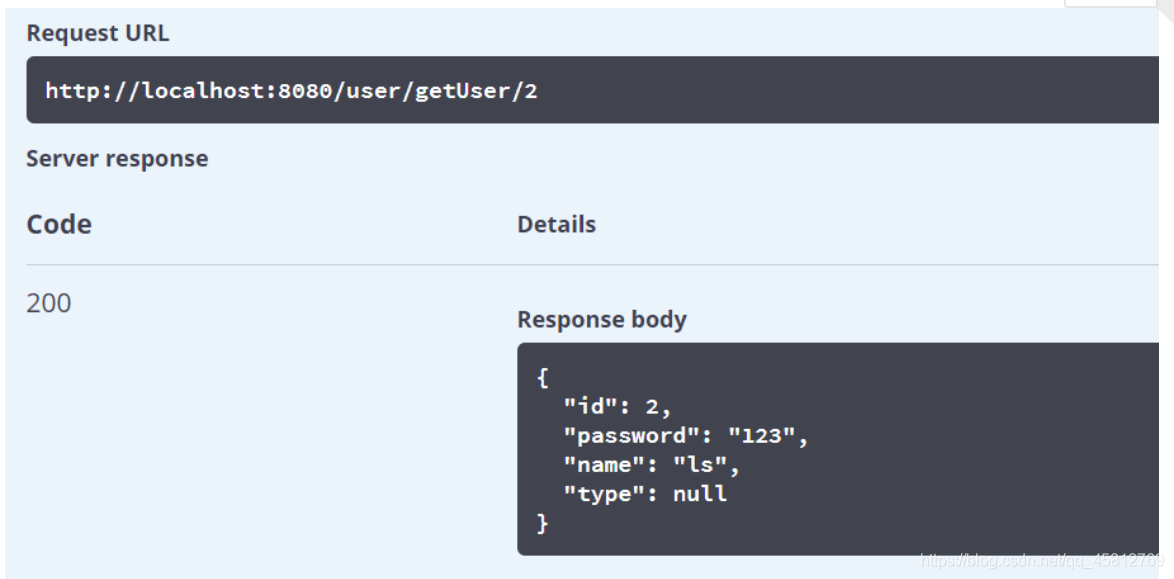Click the 200 status code

tap(49, 303)
